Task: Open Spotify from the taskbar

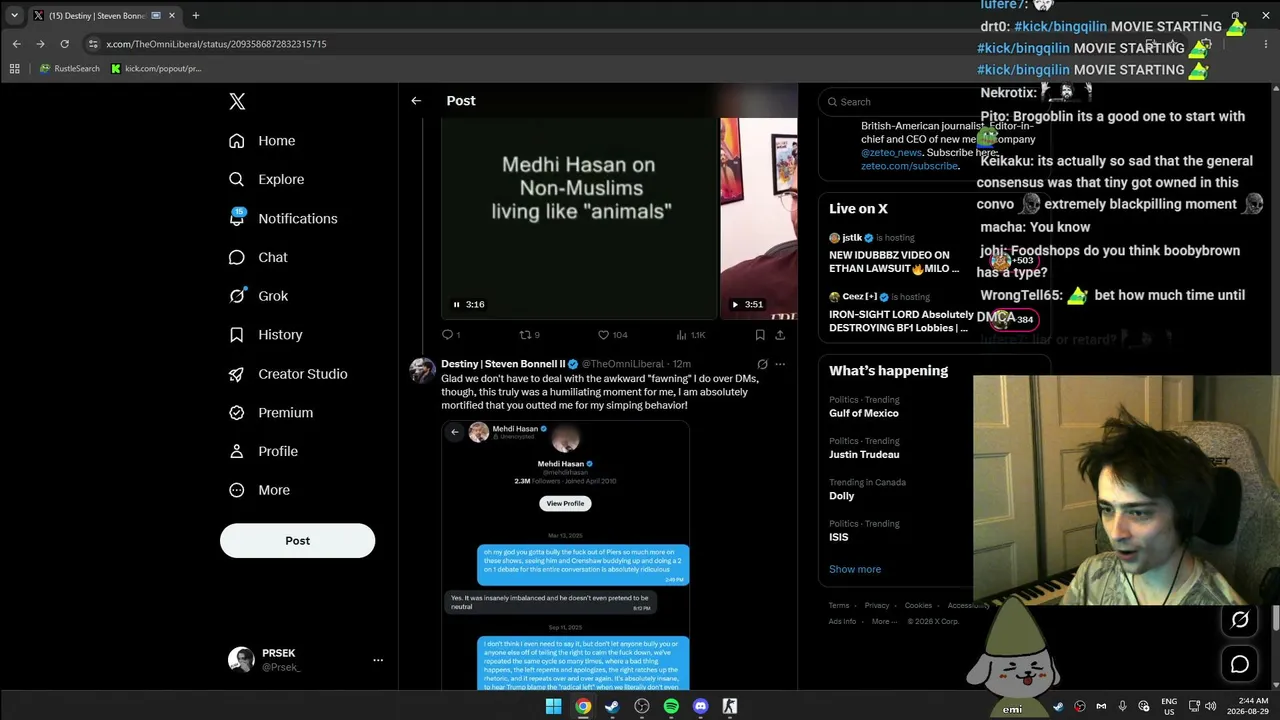Action: [x=671, y=706]
